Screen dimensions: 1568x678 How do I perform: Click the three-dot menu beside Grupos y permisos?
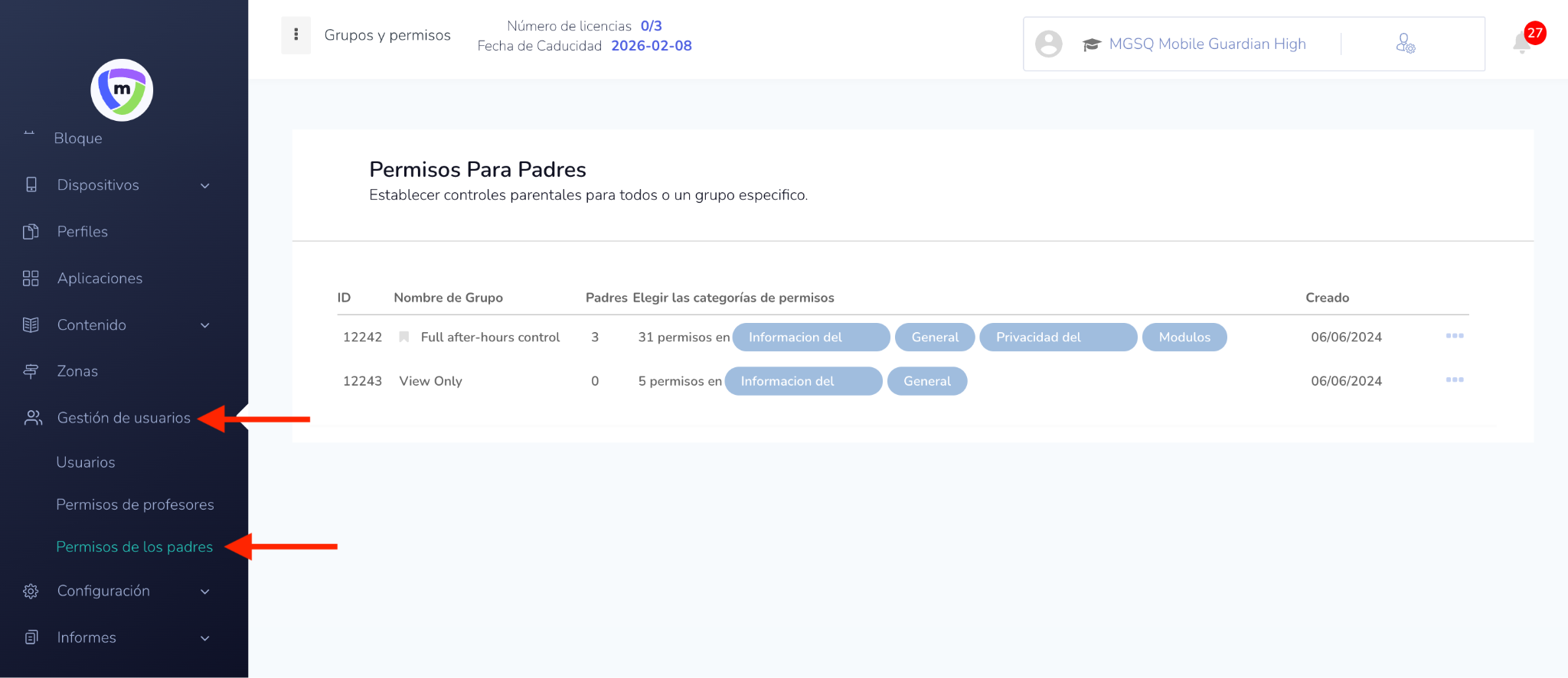pos(296,35)
